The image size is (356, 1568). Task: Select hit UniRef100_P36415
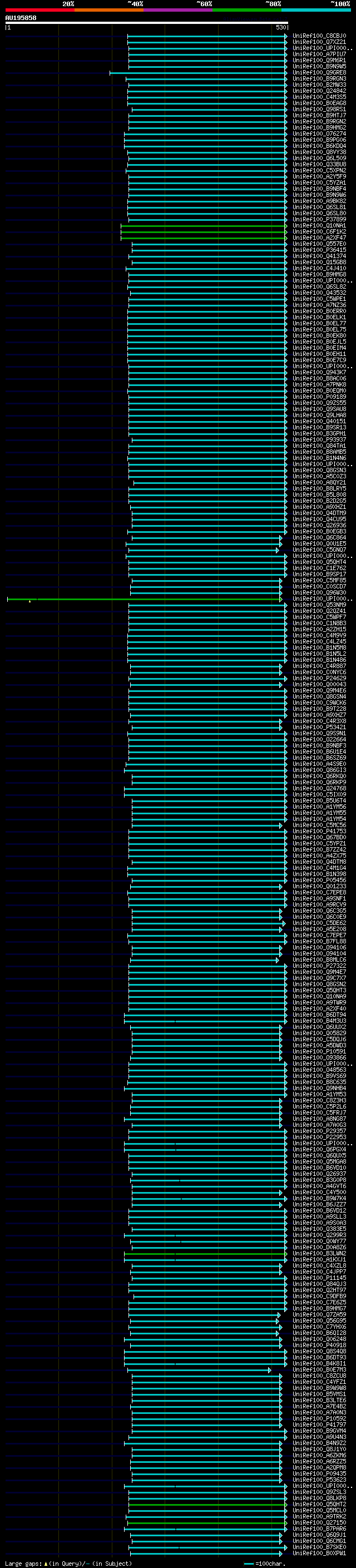[x=319, y=250]
